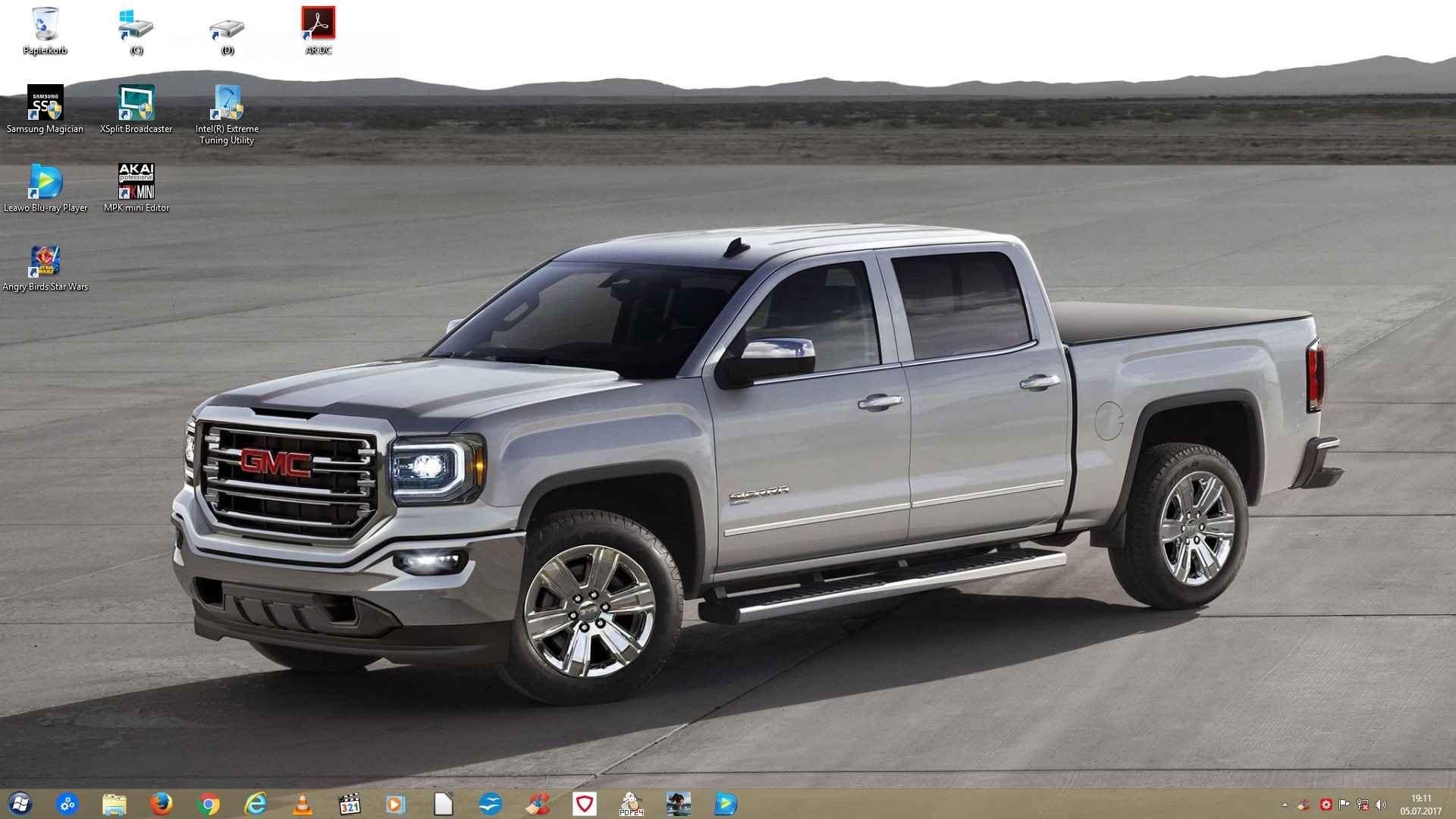Open the network status tray icon
1456x819 pixels.
coord(1363,805)
